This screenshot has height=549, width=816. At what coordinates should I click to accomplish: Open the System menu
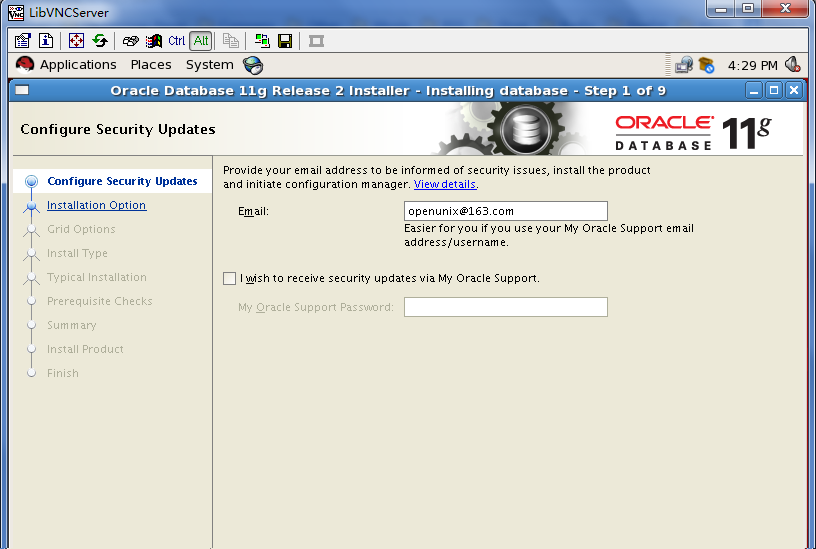pos(210,65)
